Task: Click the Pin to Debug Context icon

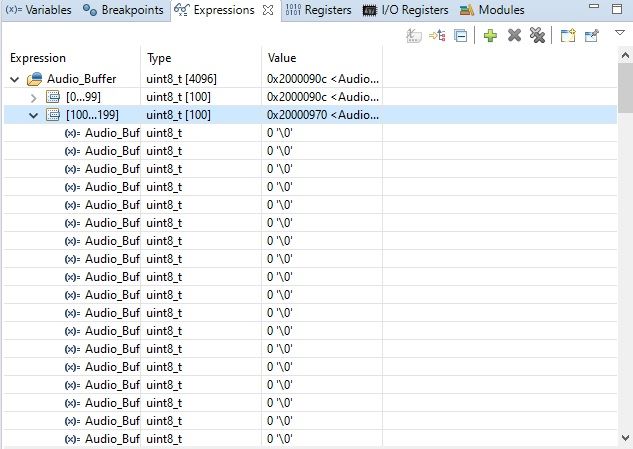Action: pos(591,36)
